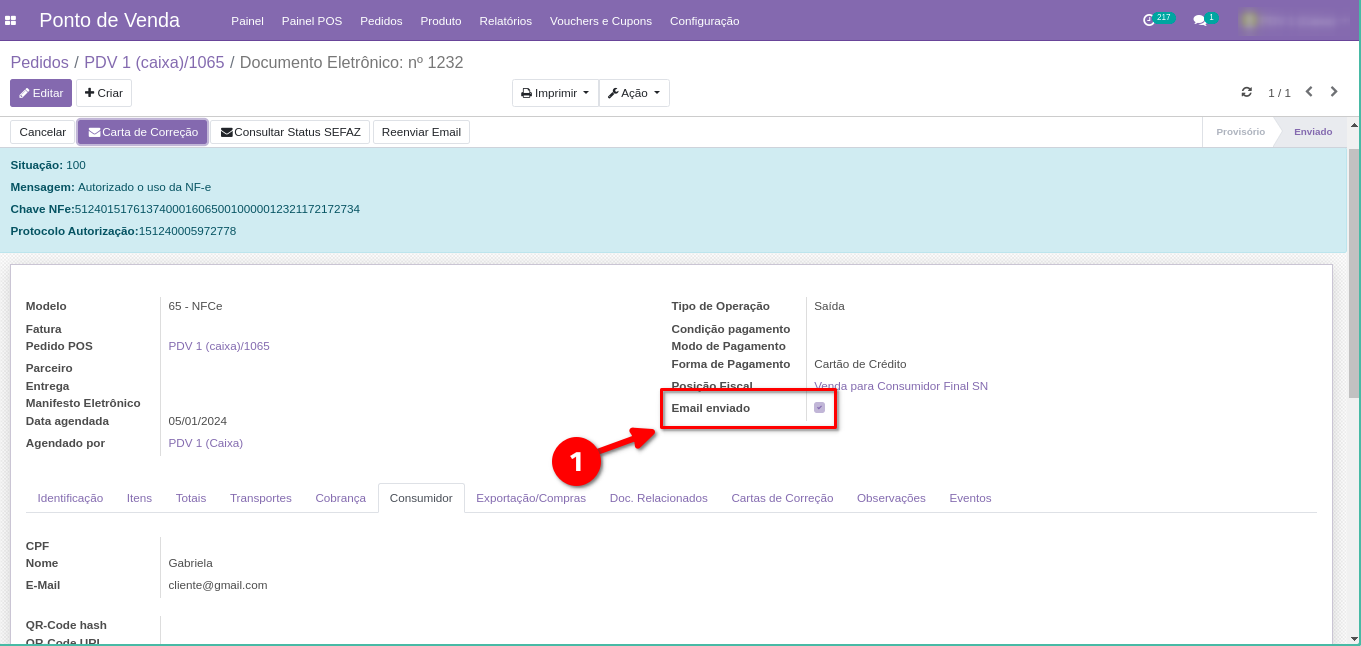
Task: Go to next record arrow
Action: pyautogui.click(x=1334, y=92)
